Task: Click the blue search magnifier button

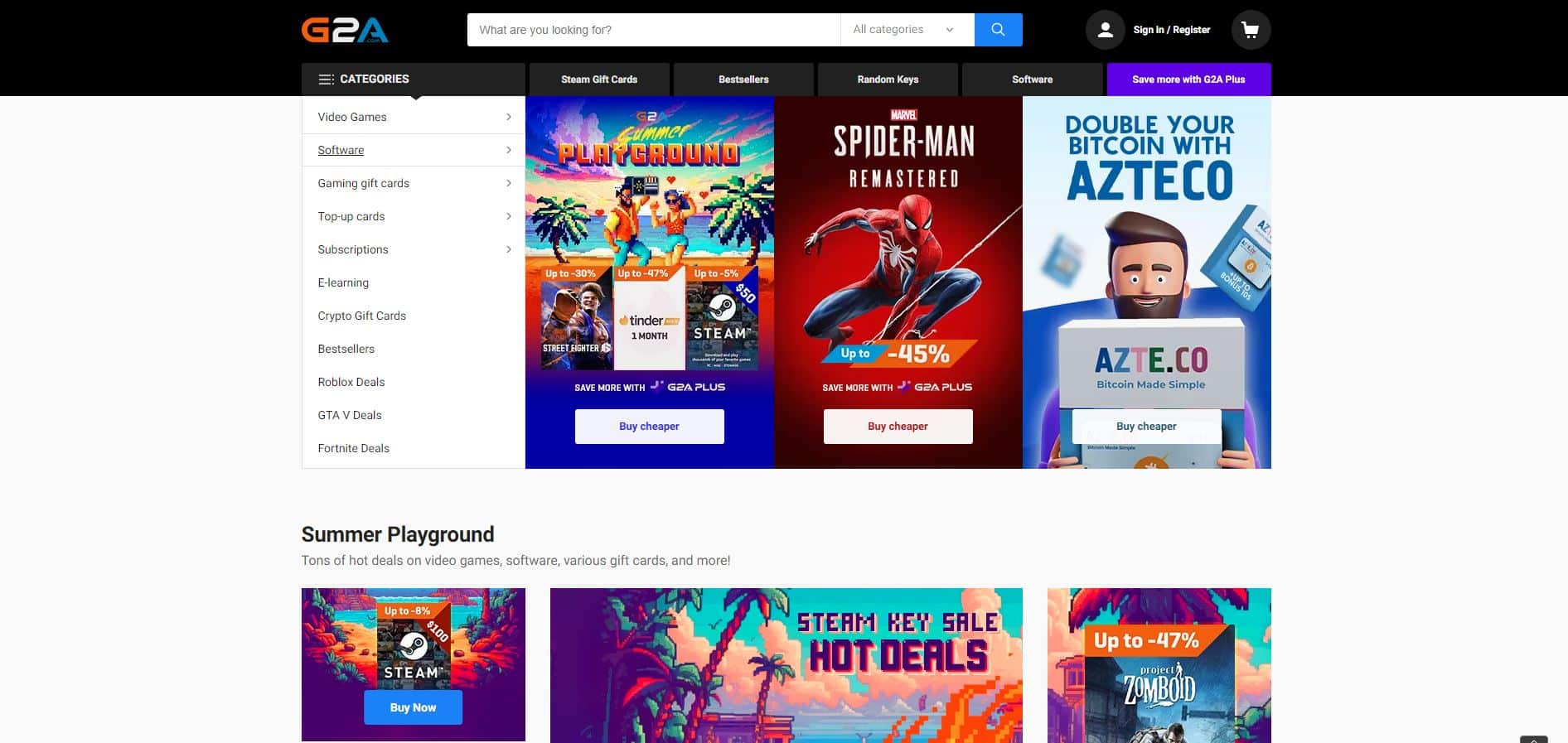Action: tap(998, 30)
